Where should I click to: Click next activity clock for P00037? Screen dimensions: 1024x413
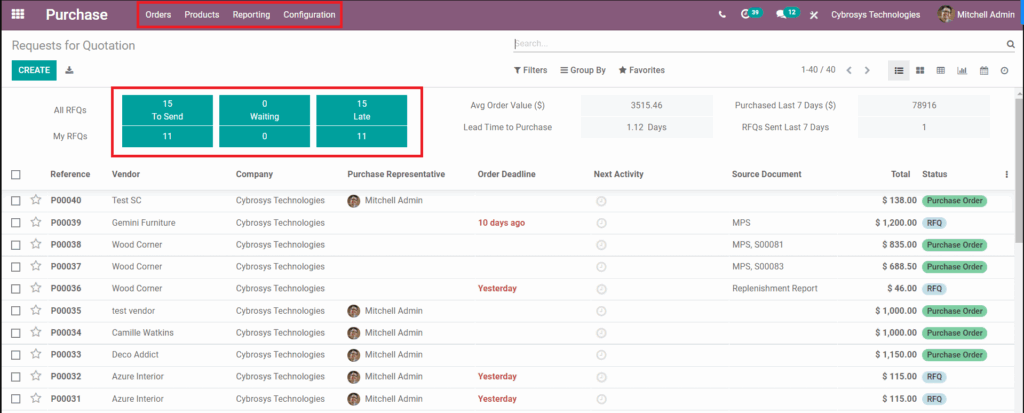click(601, 267)
